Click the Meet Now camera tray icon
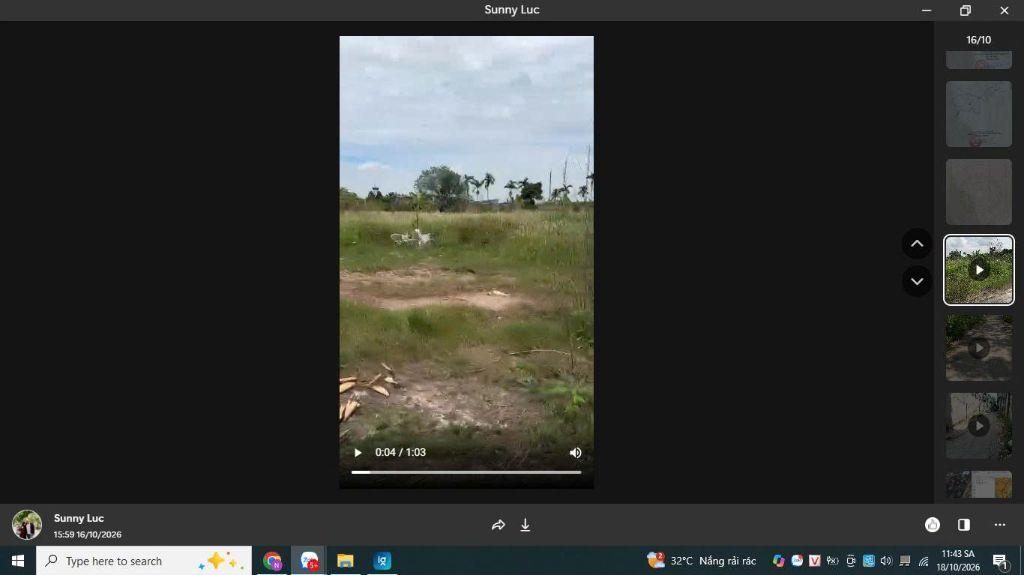 coord(850,561)
